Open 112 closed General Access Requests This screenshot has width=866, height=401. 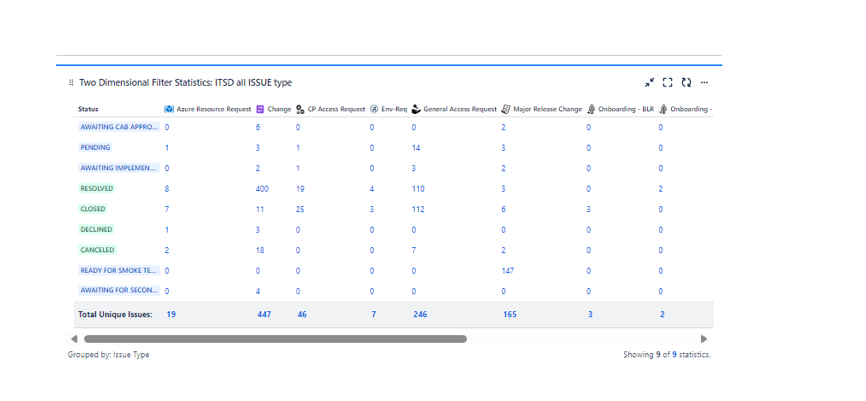(418, 209)
